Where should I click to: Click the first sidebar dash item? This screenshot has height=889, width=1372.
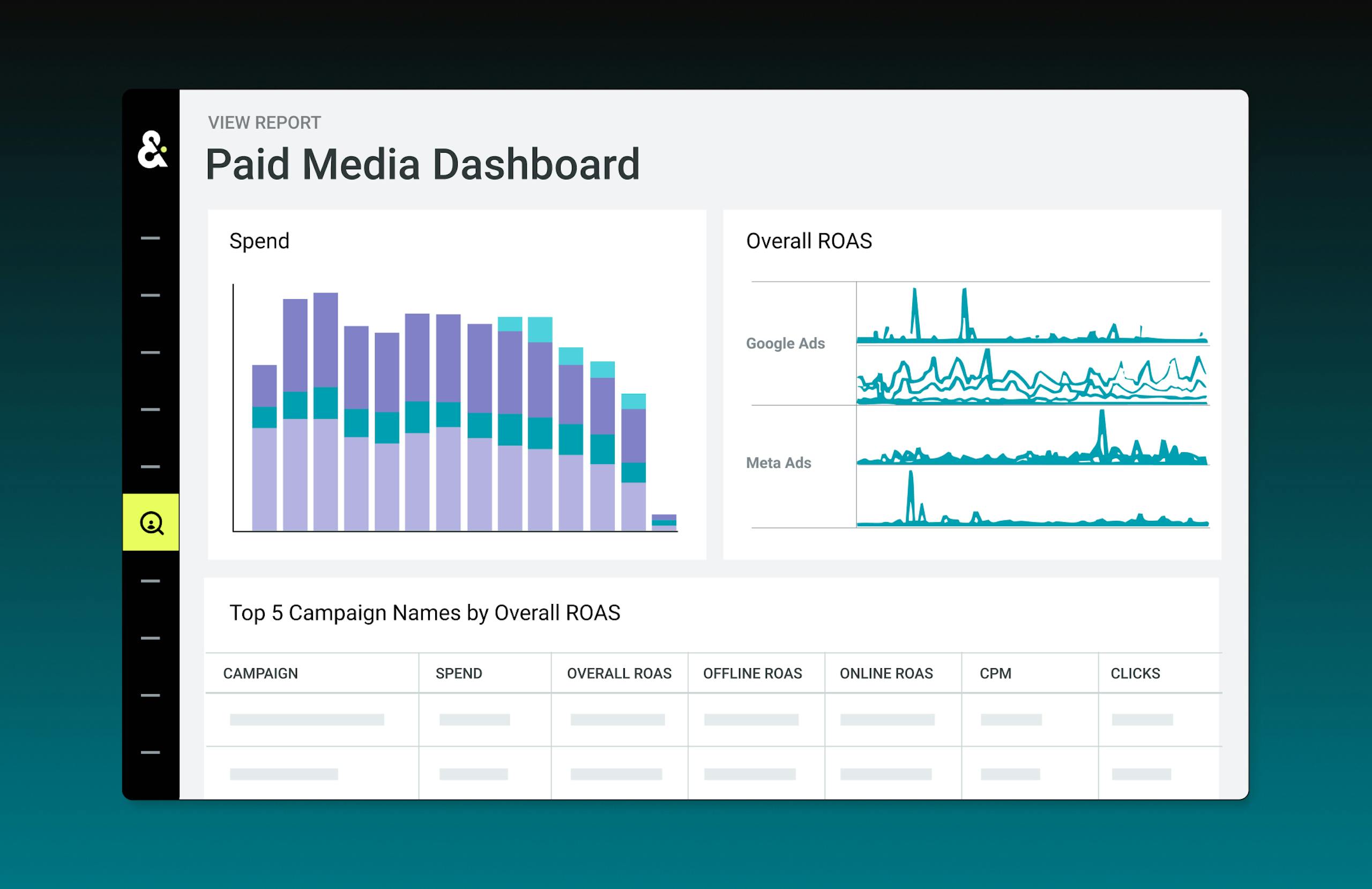tap(151, 238)
